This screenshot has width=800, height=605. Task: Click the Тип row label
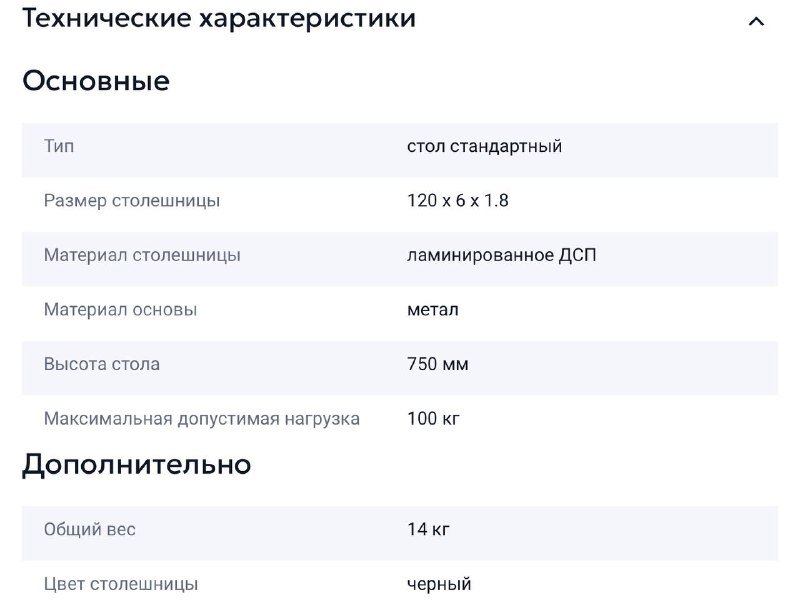point(57,146)
